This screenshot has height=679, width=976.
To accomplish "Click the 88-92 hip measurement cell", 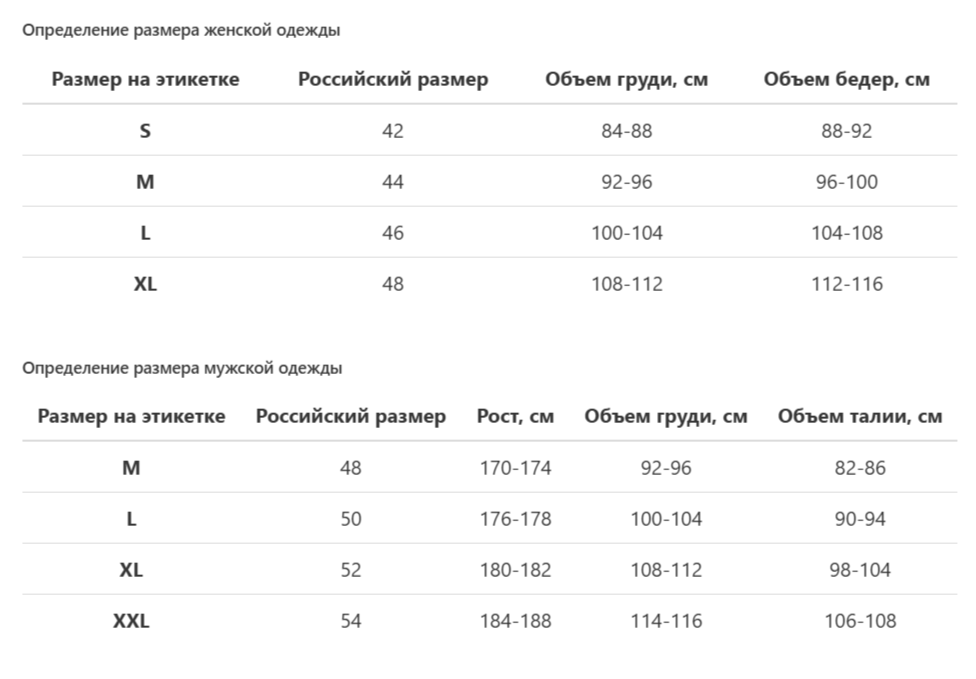I will pos(847,131).
